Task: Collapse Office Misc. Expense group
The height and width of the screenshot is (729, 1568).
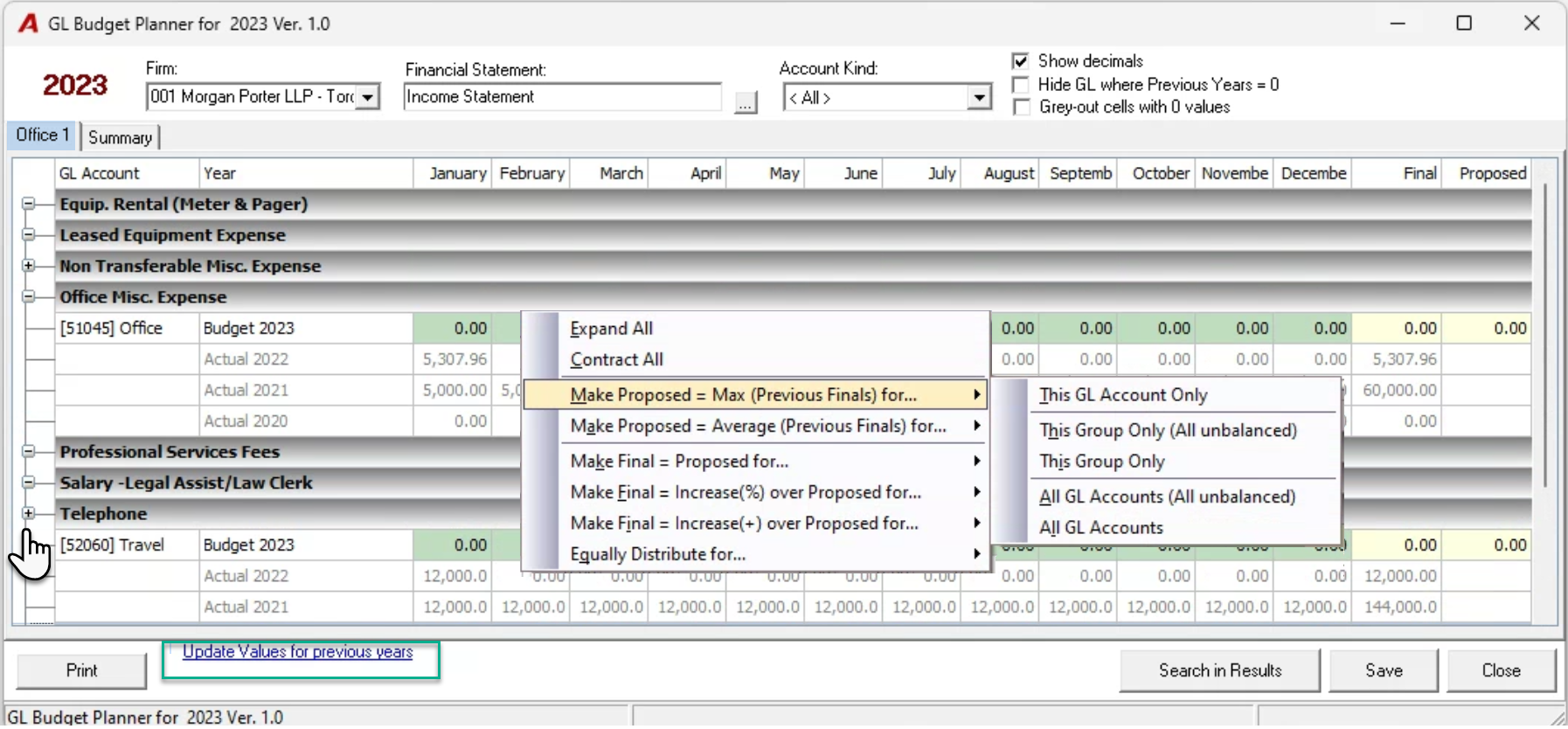Action: click(28, 296)
